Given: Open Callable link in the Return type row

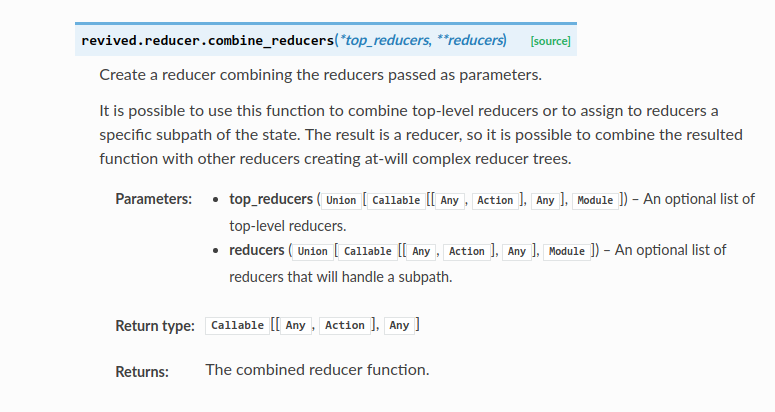Looking at the screenshot, I should coord(237,325).
